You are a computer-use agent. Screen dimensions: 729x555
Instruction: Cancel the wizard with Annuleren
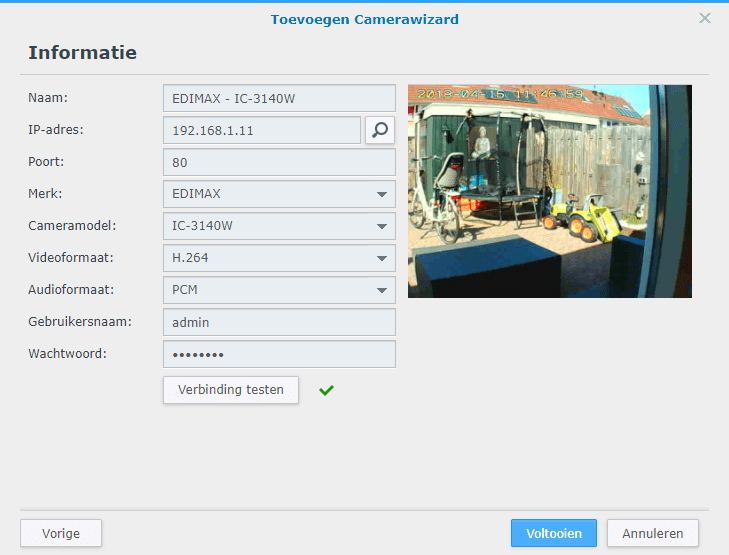point(653,533)
